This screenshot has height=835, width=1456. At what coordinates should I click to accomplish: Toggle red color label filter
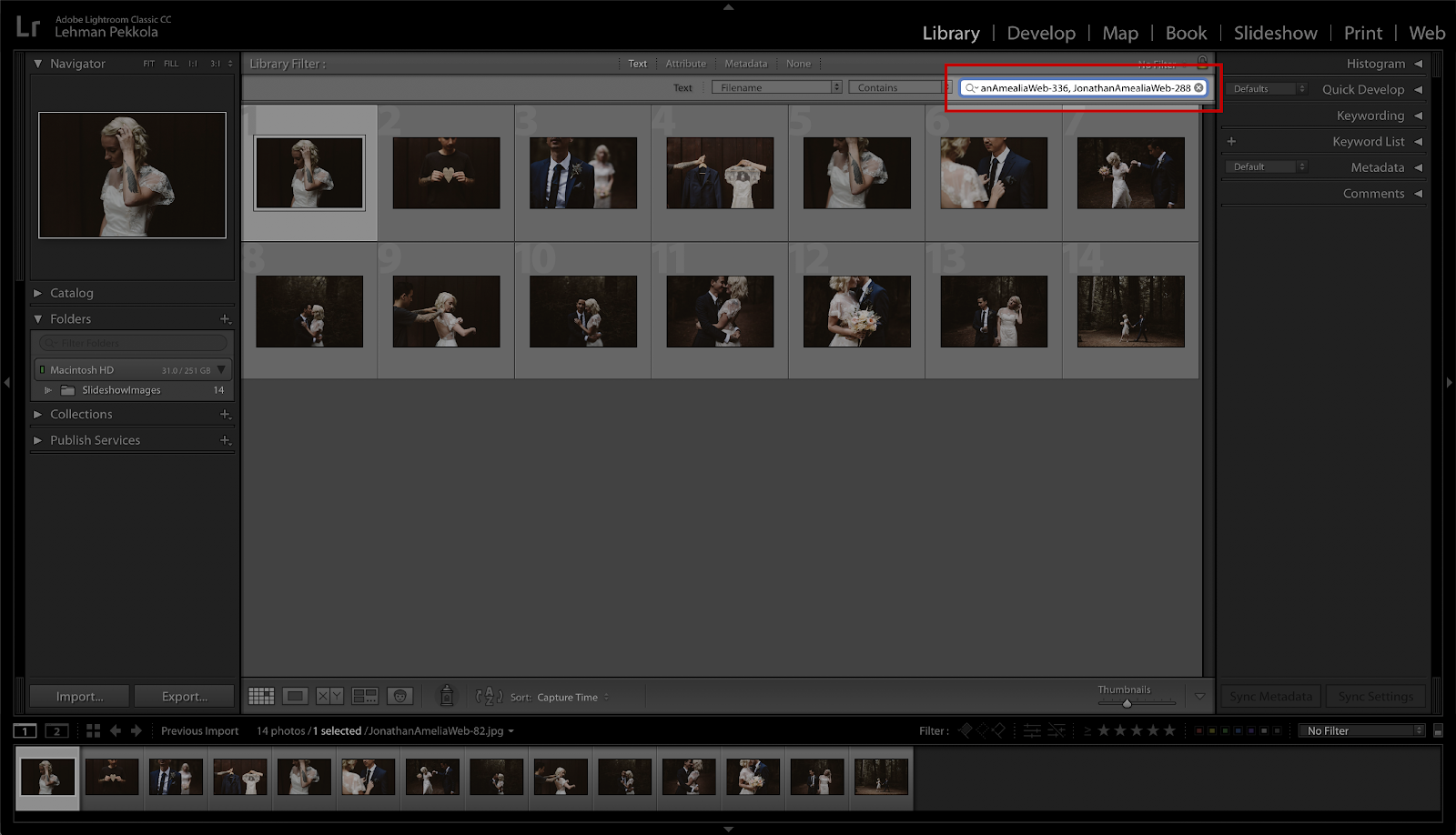(1199, 730)
